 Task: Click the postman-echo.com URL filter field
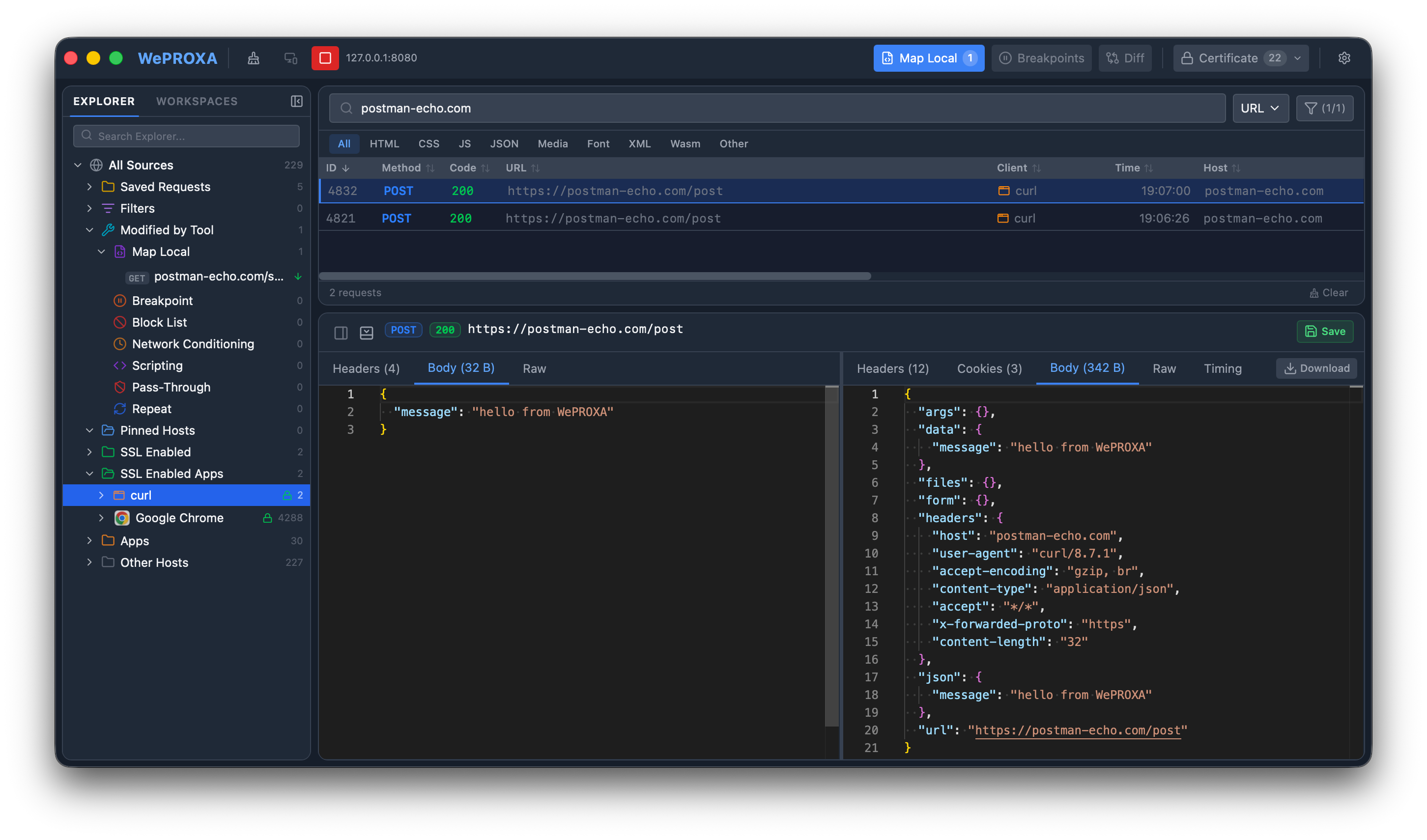tap(777, 108)
